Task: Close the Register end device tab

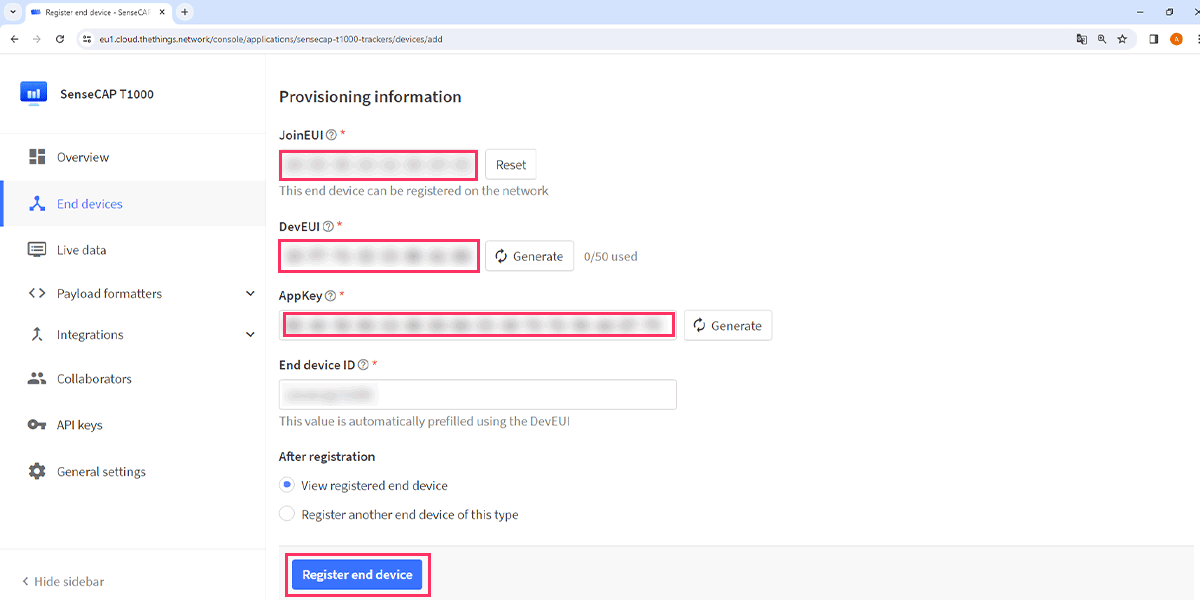Action: [163, 12]
